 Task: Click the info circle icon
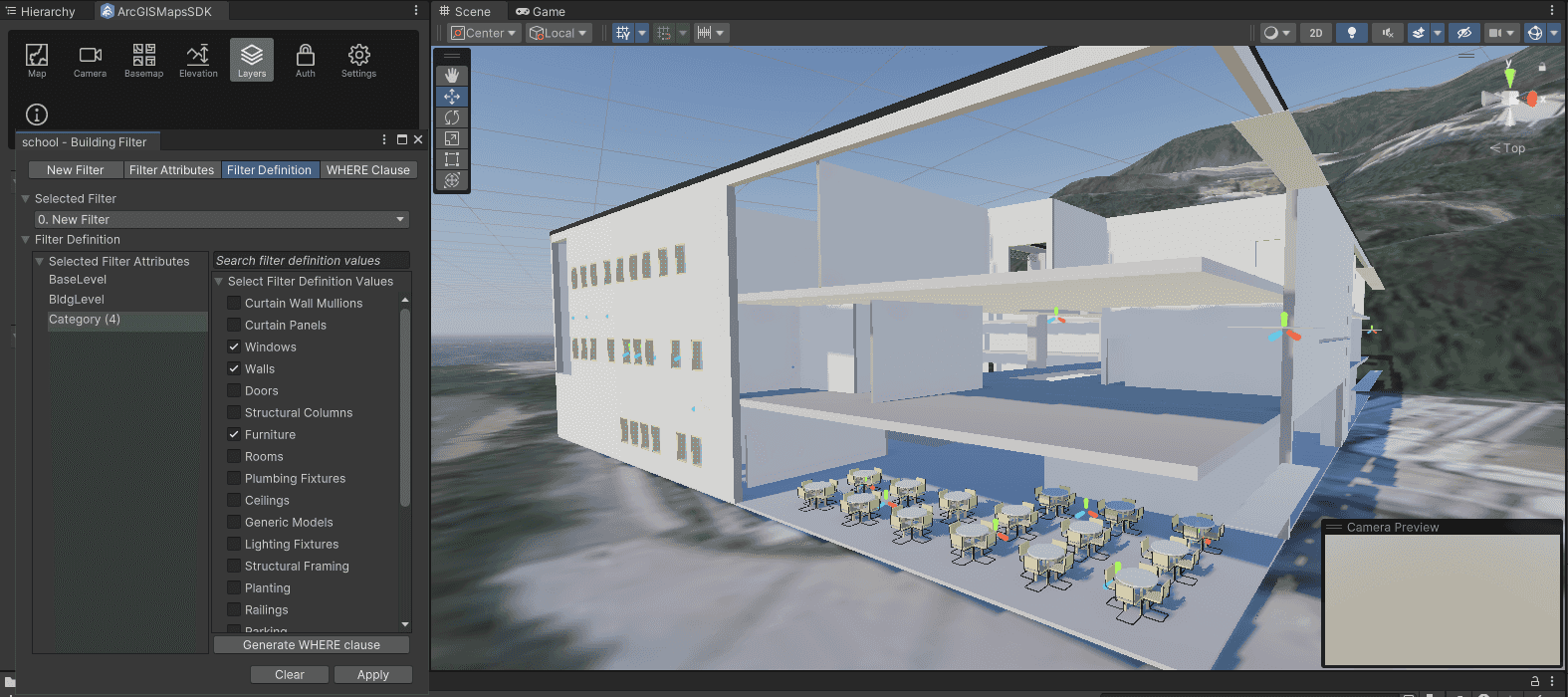37,115
